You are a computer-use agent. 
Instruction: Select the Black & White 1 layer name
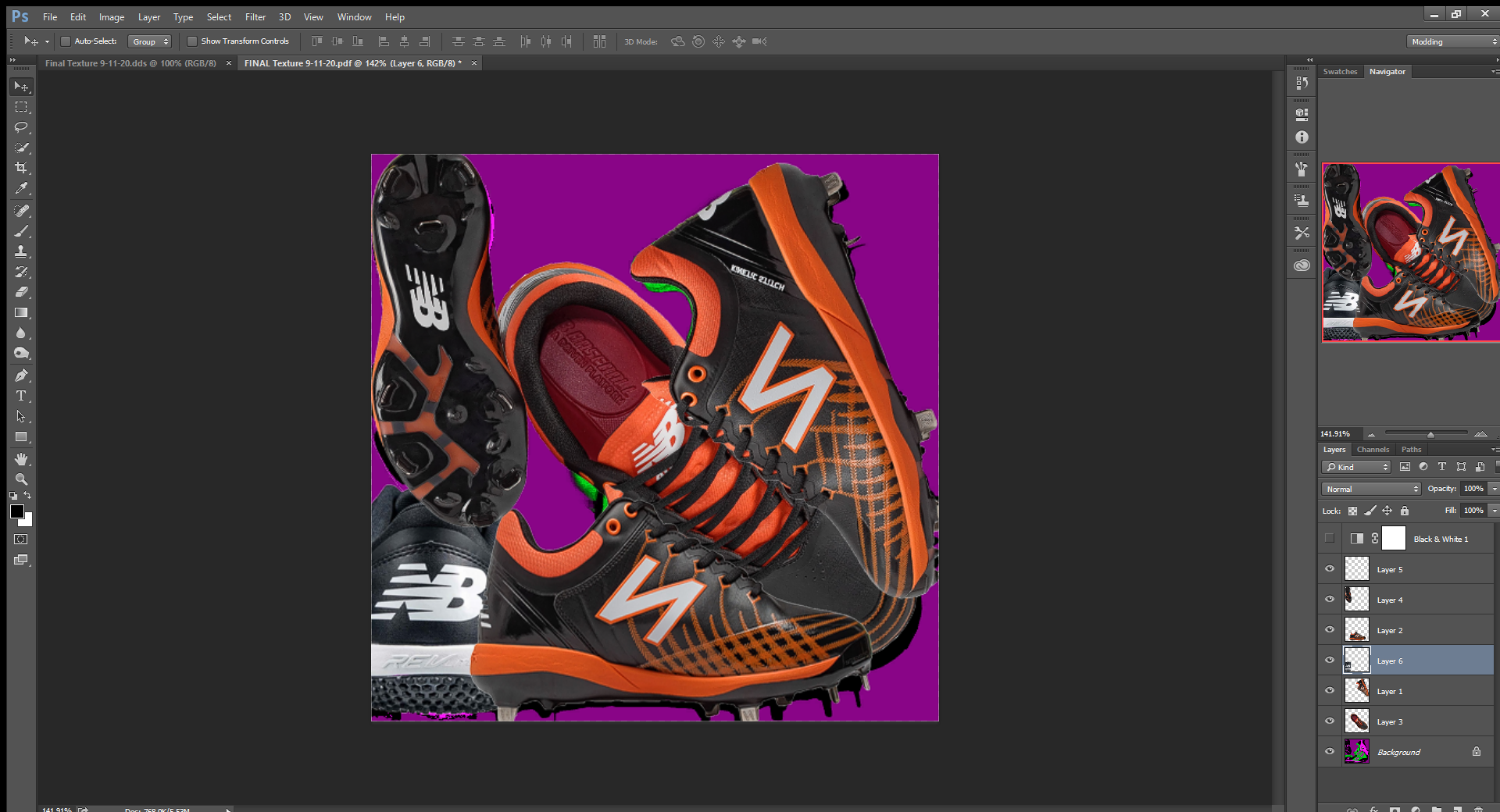pos(1441,540)
